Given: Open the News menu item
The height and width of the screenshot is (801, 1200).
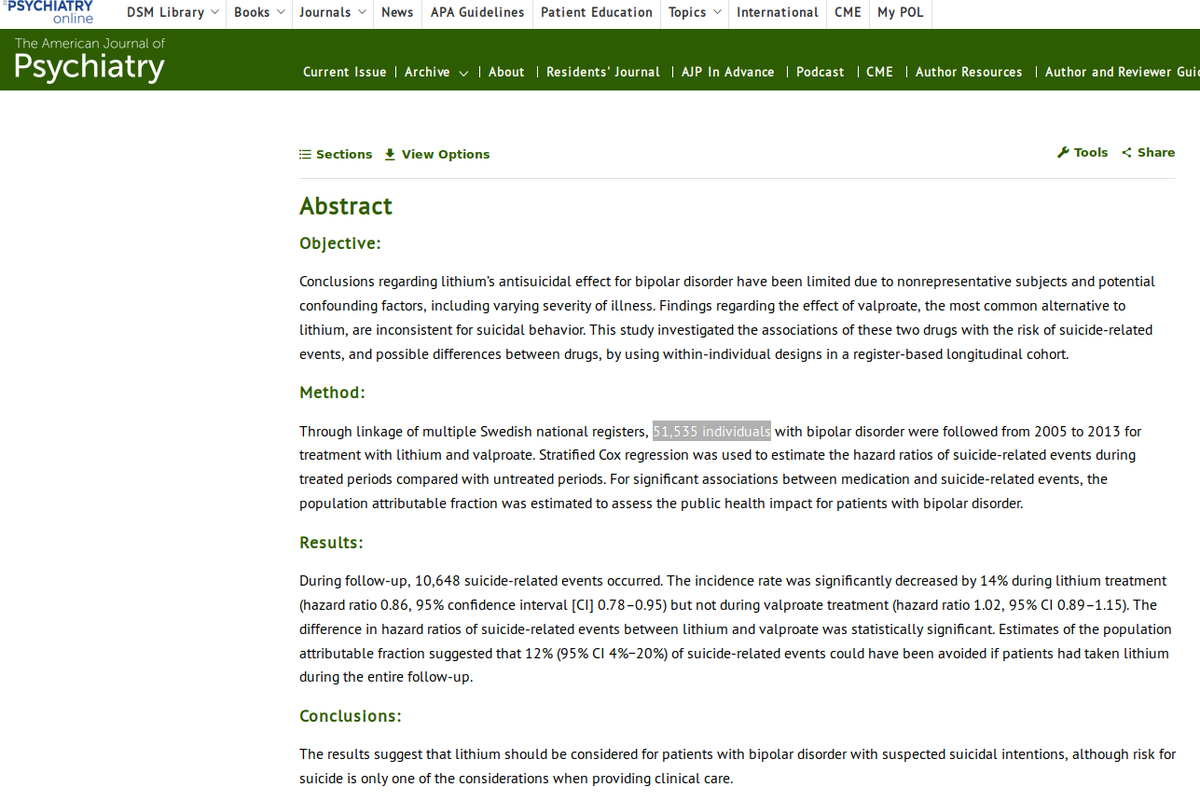Looking at the screenshot, I should pyautogui.click(x=397, y=12).
